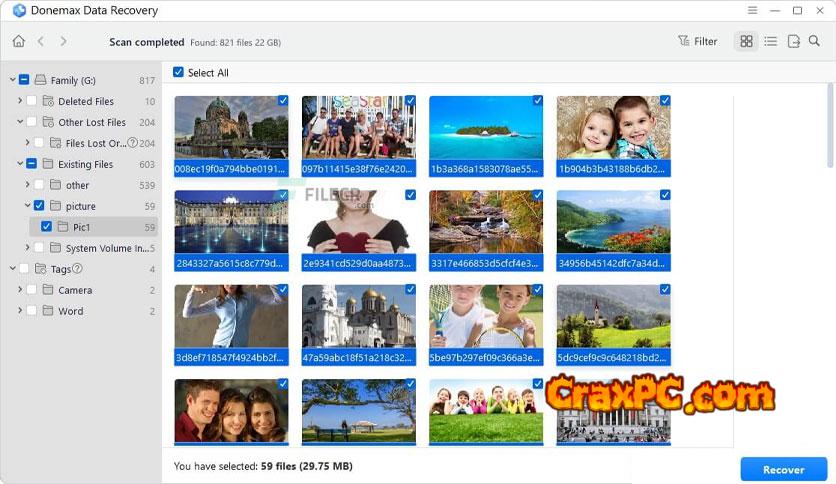This screenshot has height=484, width=836.
Task: Toggle the Existing Files checkbox
Action: [x=31, y=164]
